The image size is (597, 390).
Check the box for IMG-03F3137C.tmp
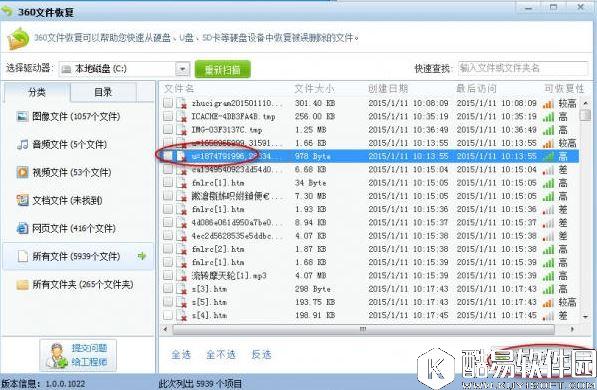(168, 129)
